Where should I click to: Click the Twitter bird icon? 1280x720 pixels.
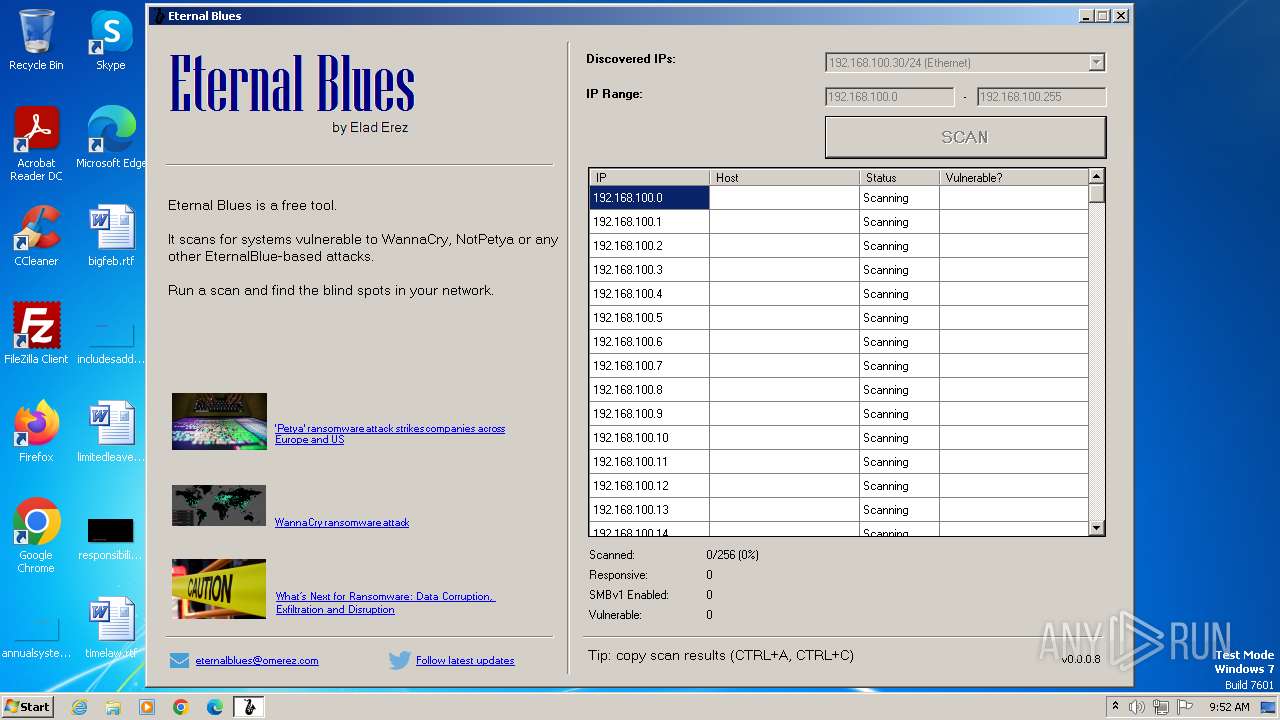click(400, 660)
